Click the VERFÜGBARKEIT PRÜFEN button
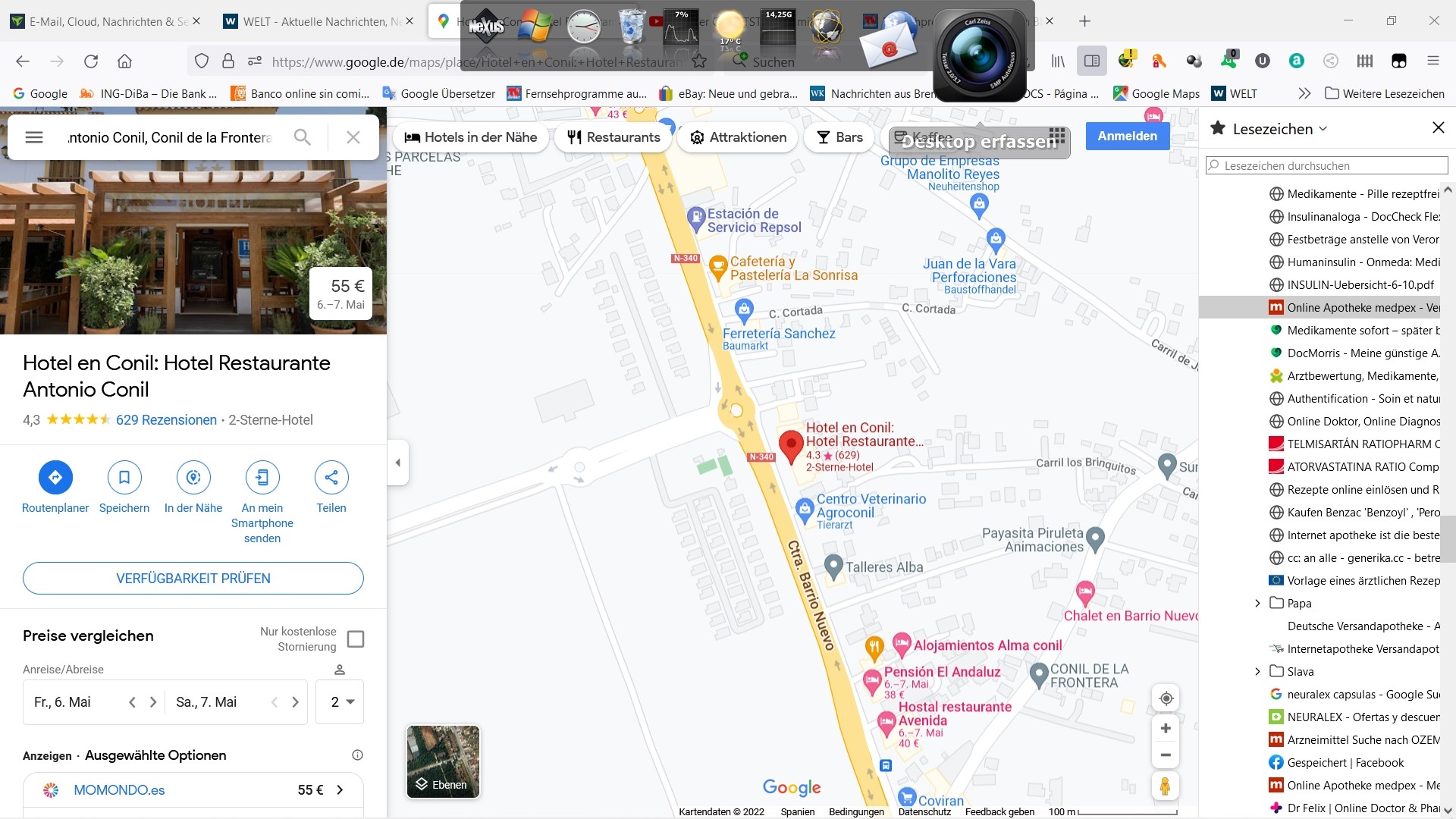The height and width of the screenshot is (819, 1456). pyautogui.click(x=193, y=579)
